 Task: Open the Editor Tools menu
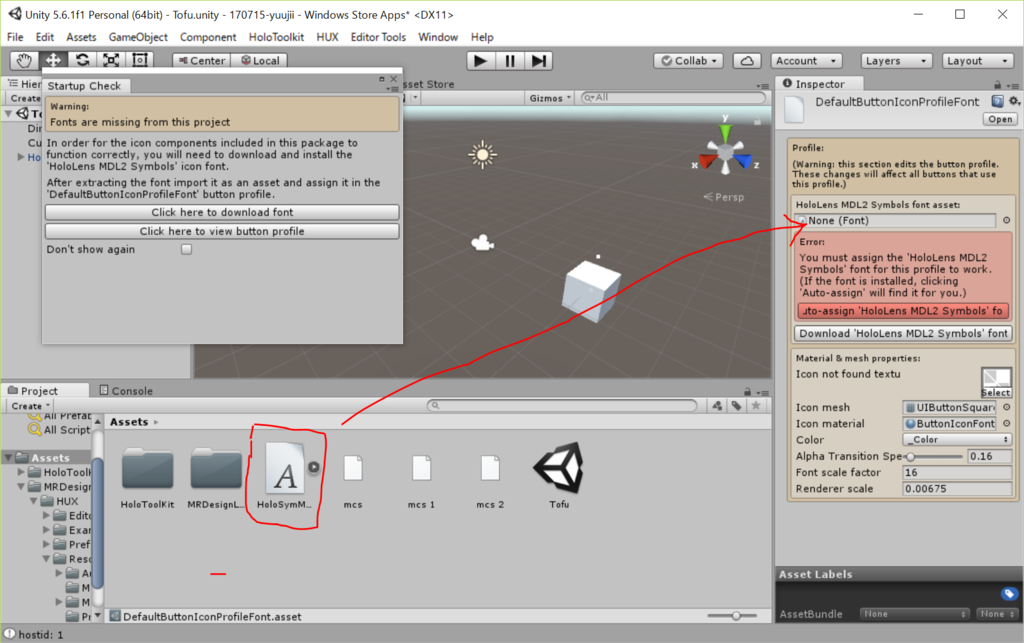point(378,37)
